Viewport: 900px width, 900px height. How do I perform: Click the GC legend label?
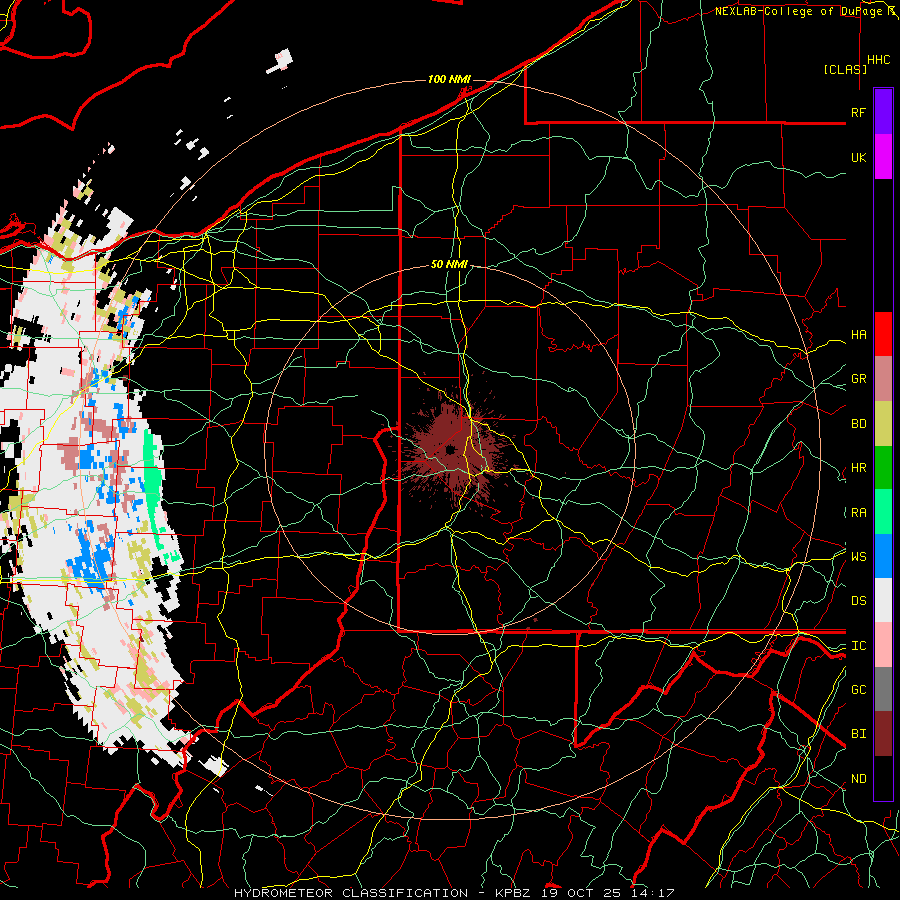point(858,689)
